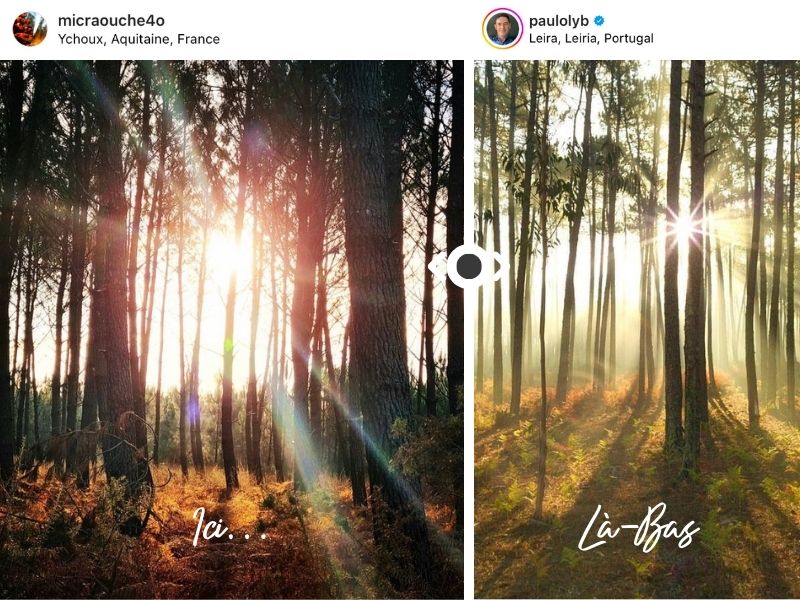Click the sun starburst in the right photo
This screenshot has width=800, height=600.
pos(684,226)
